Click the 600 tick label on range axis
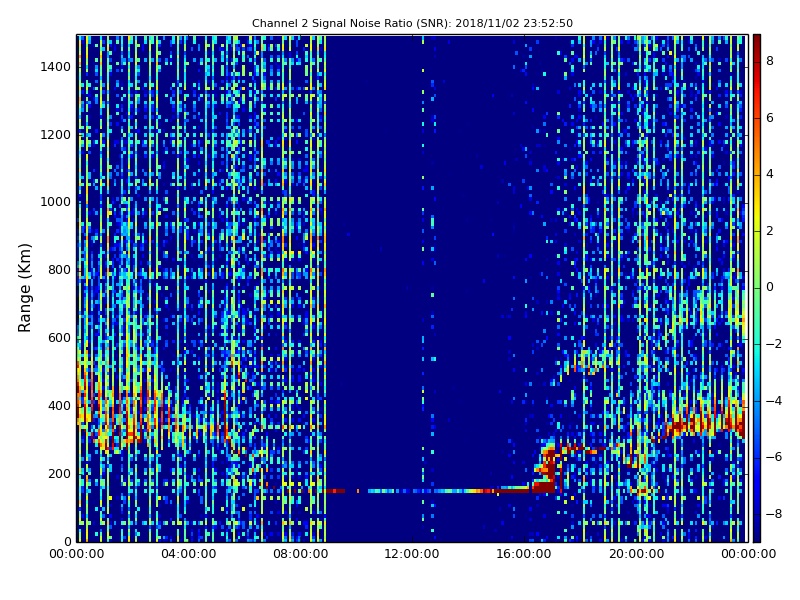This screenshot has height=600, width=800. [59, 338]
